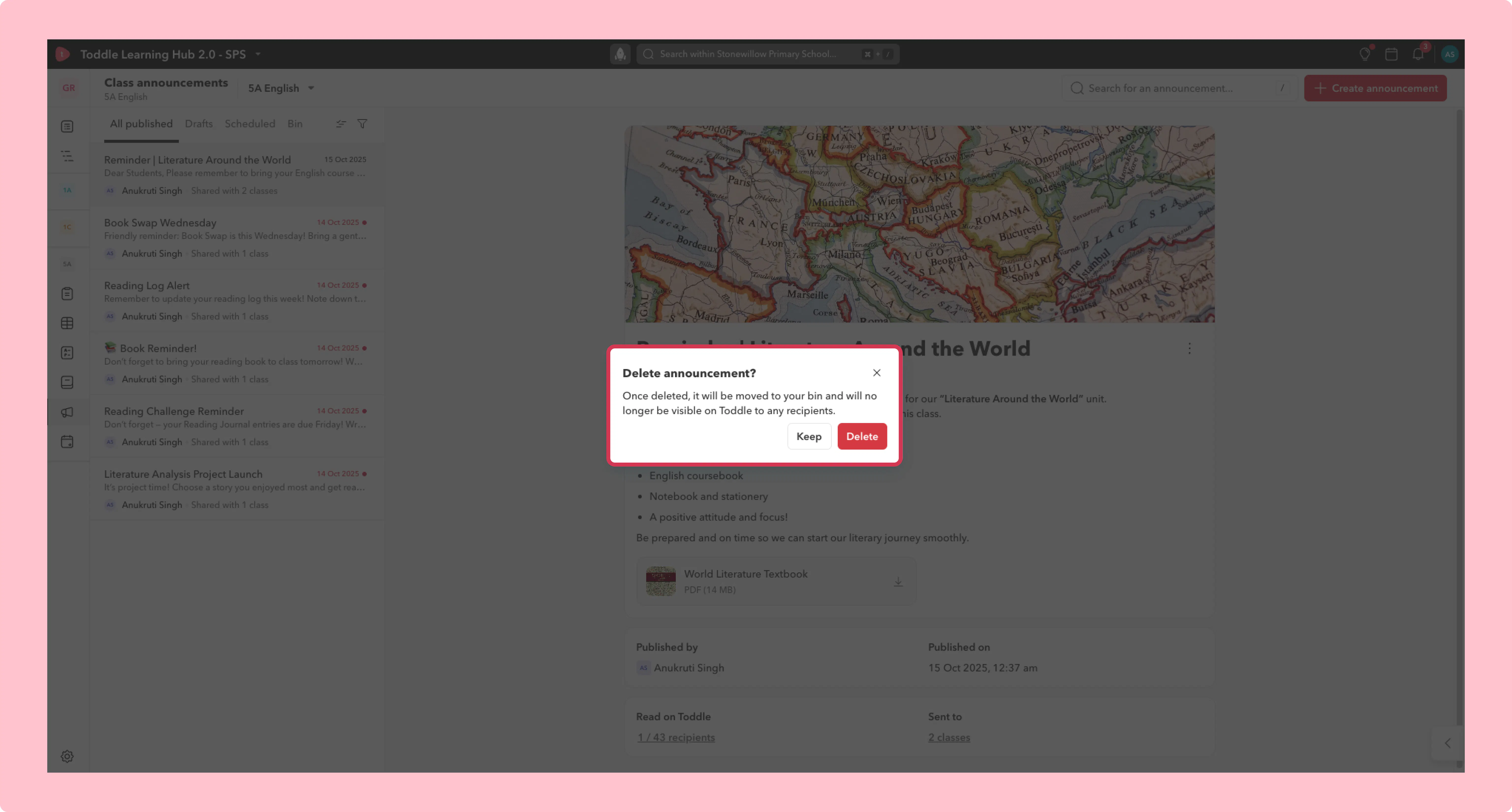Click the GR avatar in sidebar
Image resolution: width=1512 pixels, height=812 pixels.
pos(69,88)
